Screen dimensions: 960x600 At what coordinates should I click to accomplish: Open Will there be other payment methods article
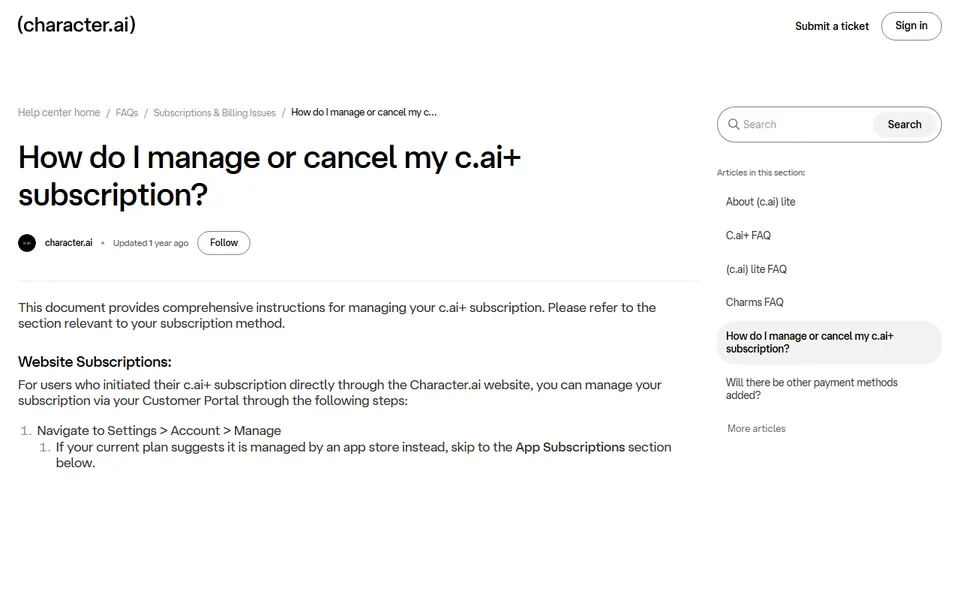pos(812,389)
